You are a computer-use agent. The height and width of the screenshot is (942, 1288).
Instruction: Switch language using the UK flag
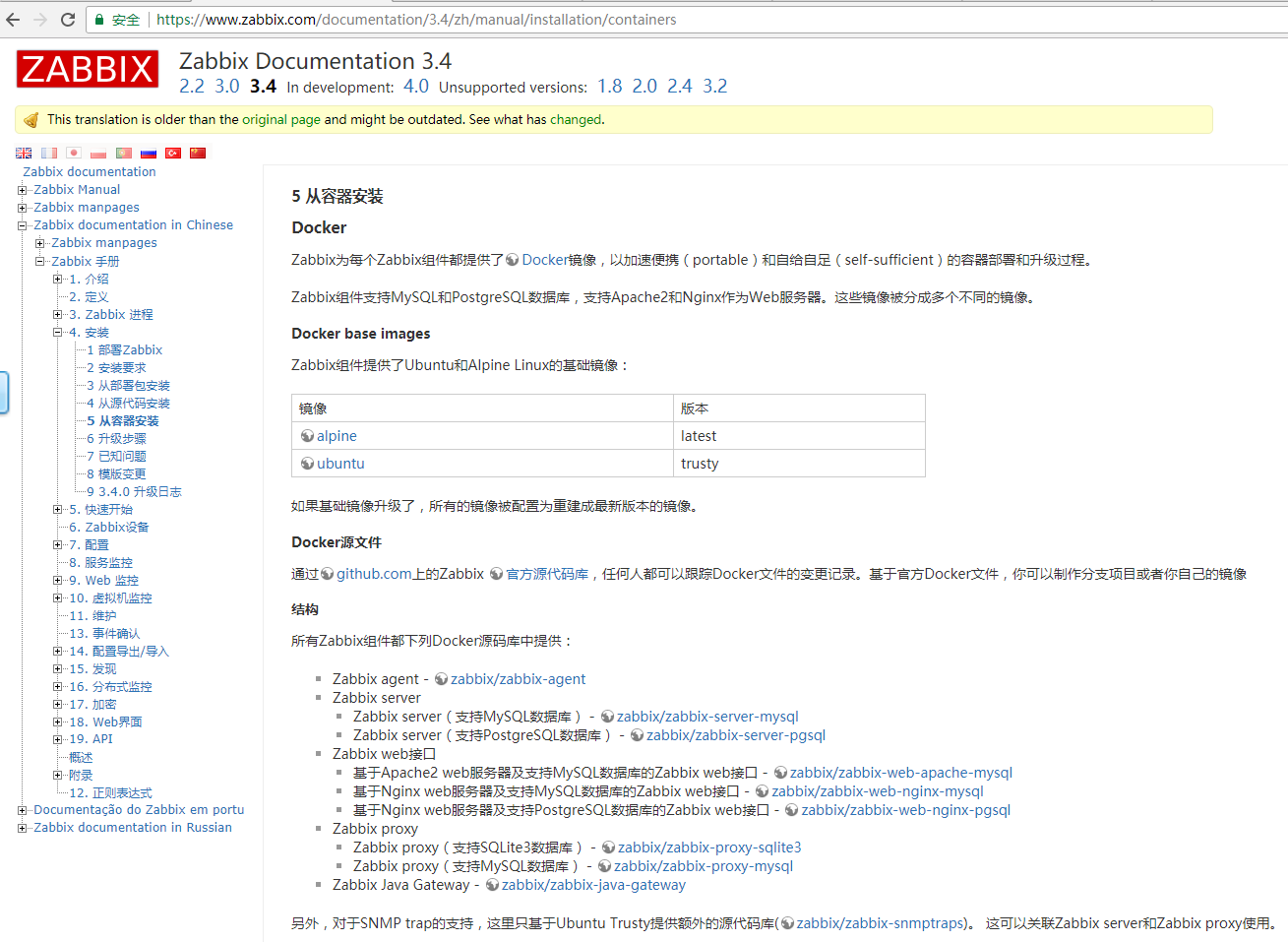pos(24,153)
